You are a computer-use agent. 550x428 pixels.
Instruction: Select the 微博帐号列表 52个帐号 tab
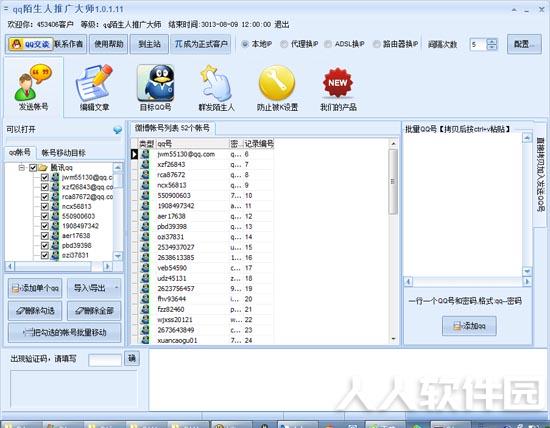pos(172,128)
